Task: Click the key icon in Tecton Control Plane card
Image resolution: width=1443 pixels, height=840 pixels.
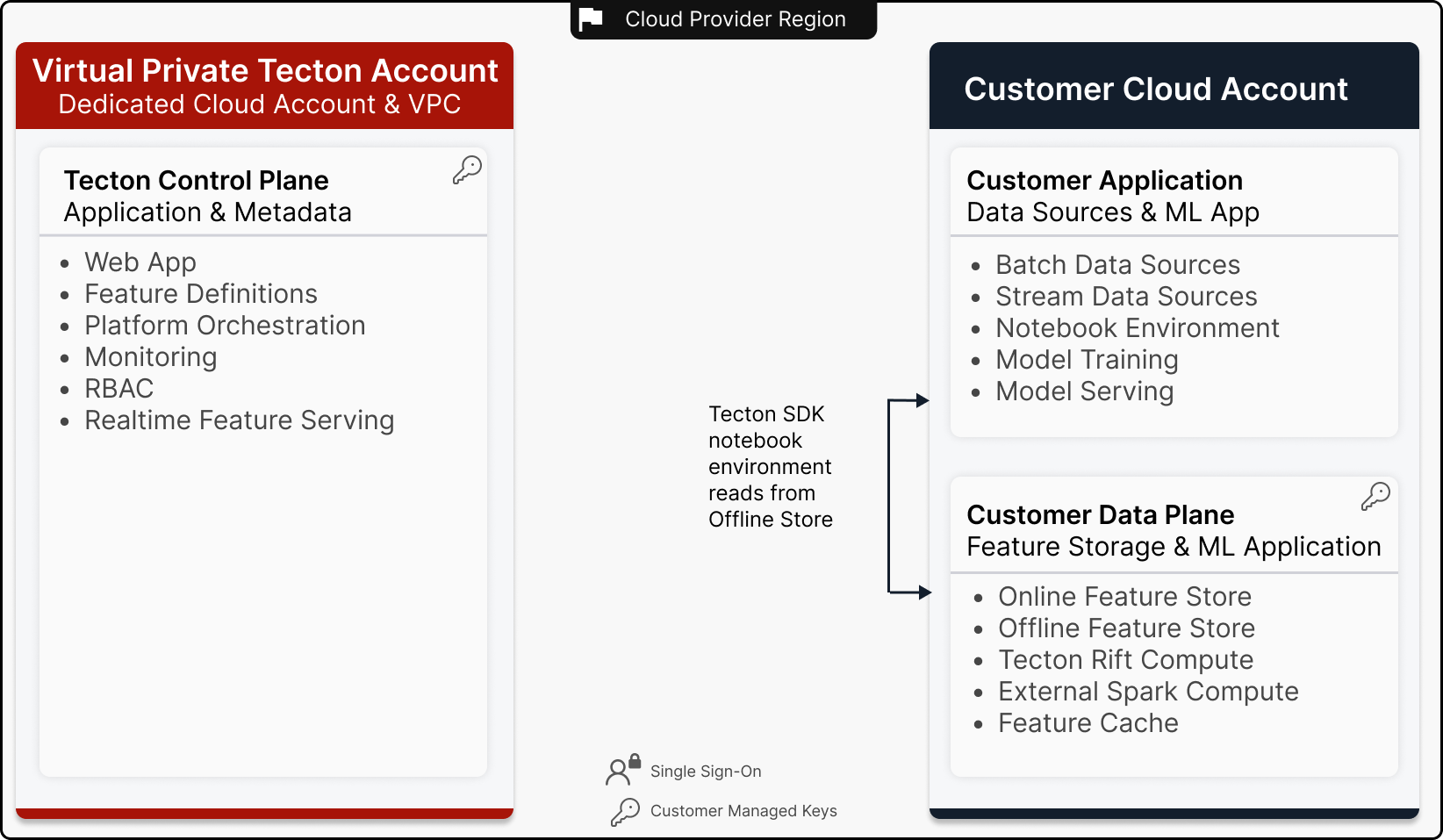Action: [x=467, y=169]
